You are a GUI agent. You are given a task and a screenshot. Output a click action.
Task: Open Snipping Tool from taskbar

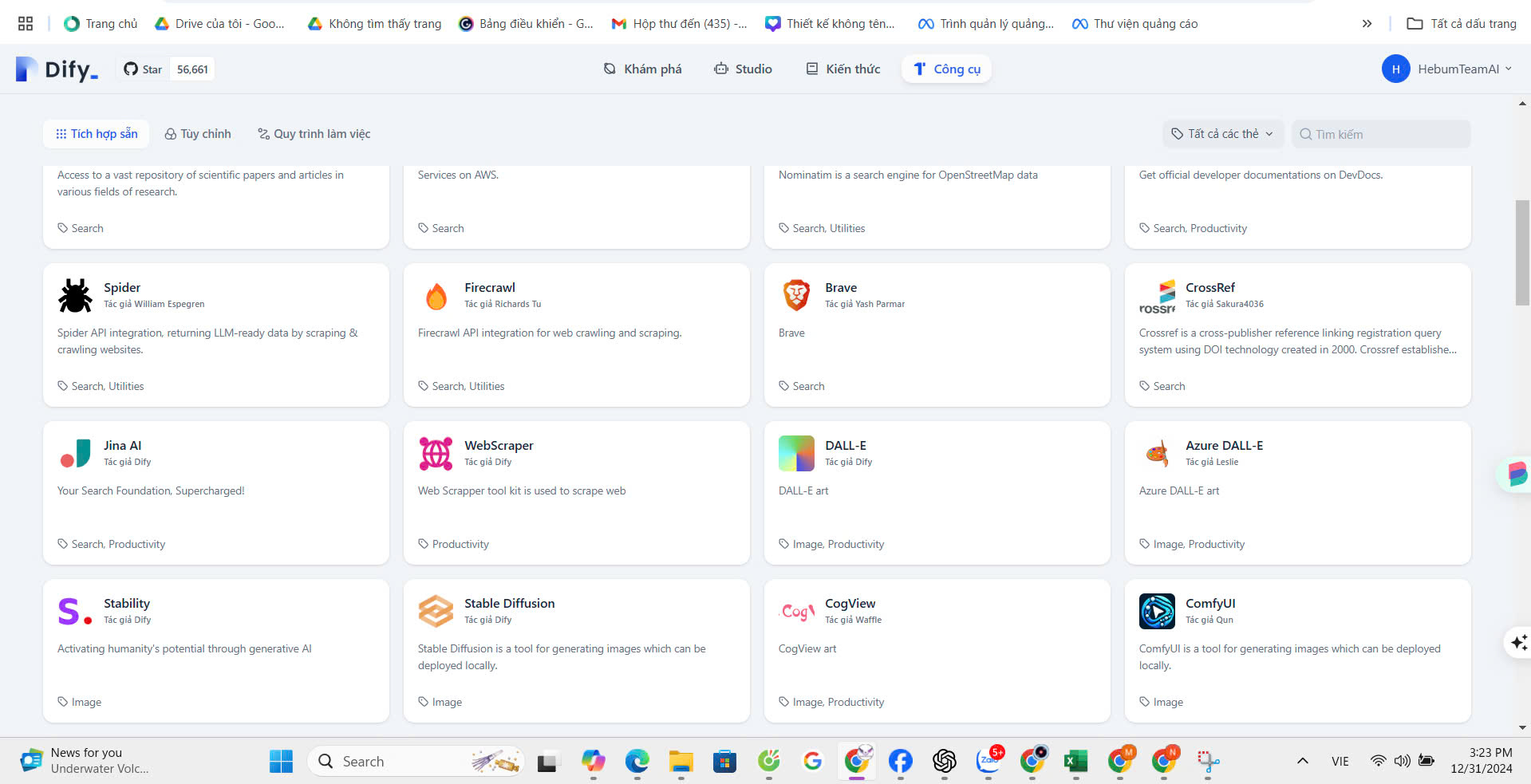[x=1207, y=762]
